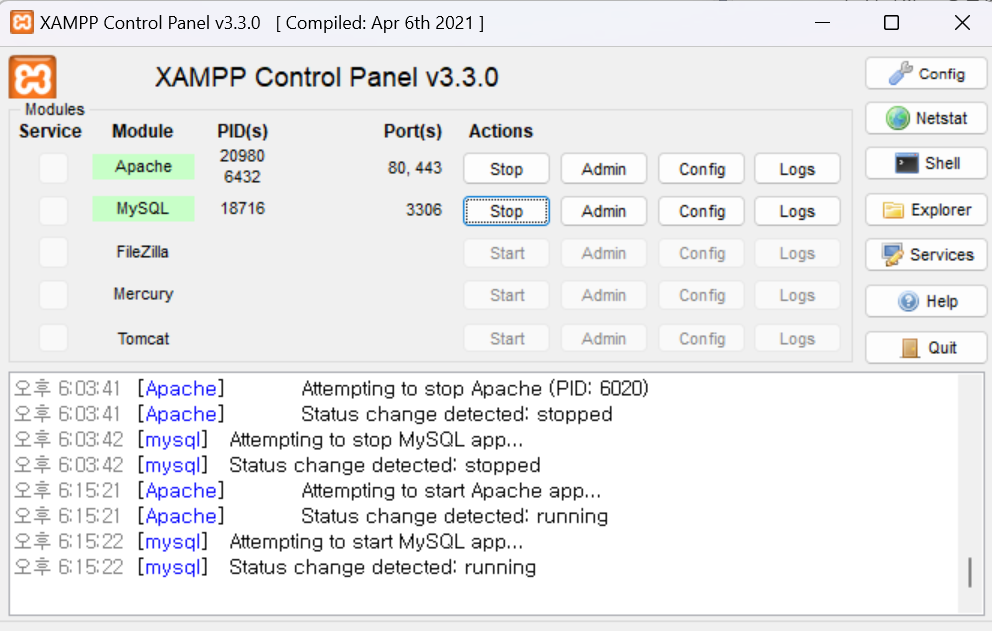This screenshot has height=631, width=992.
Task: Open Netstat with the globe icon
Action: point(926,118)
